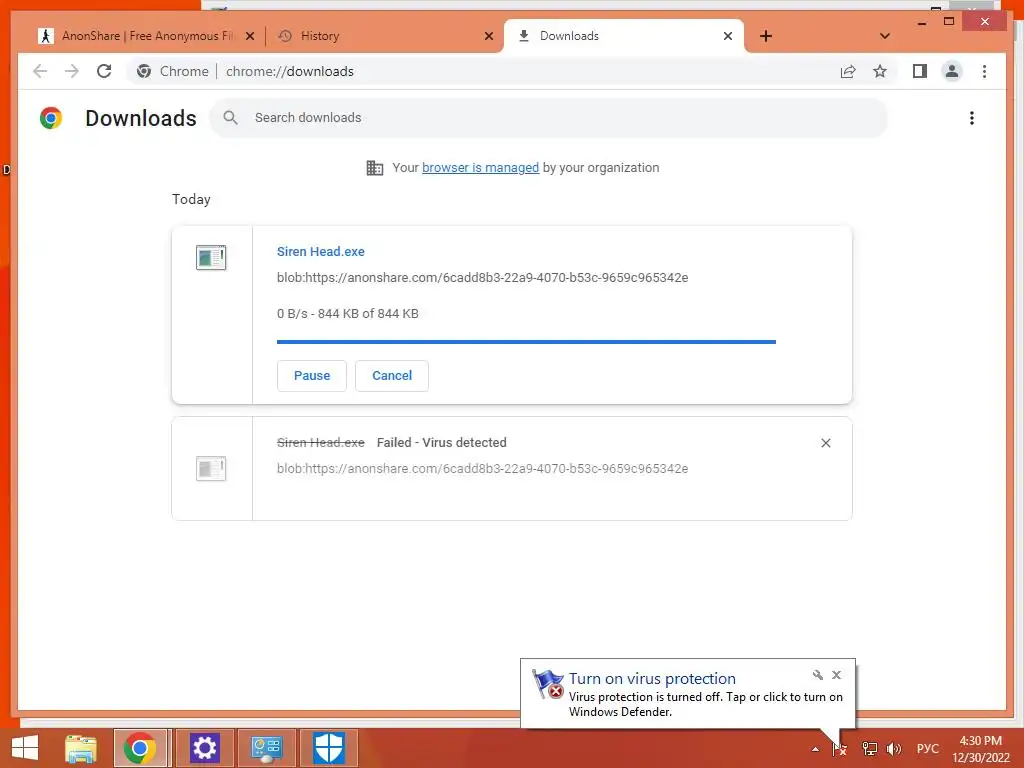This screenshot has width=1024, height=768.
Task: Expand the tab search chevron
Action: 885,36
